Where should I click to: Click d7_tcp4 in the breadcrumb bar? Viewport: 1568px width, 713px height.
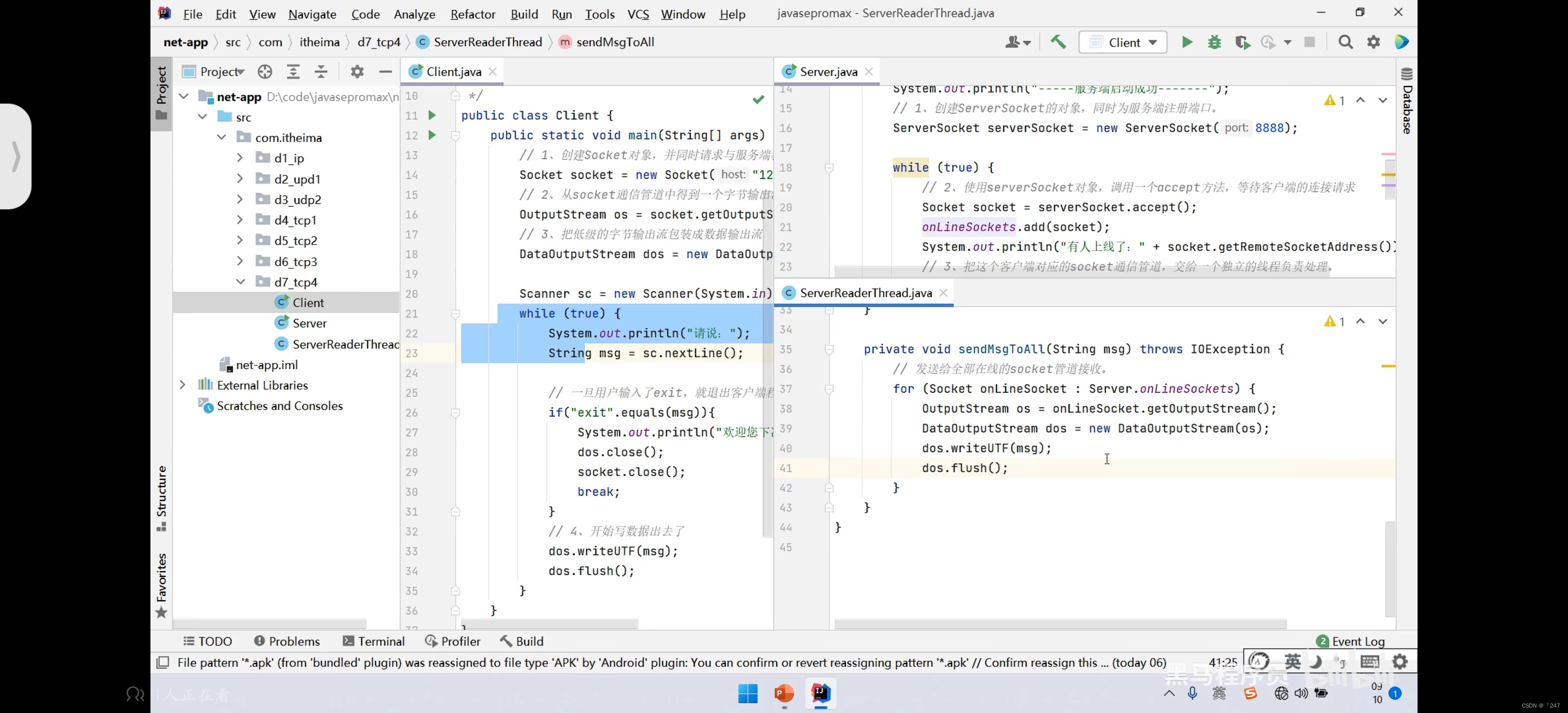[379, 42]
